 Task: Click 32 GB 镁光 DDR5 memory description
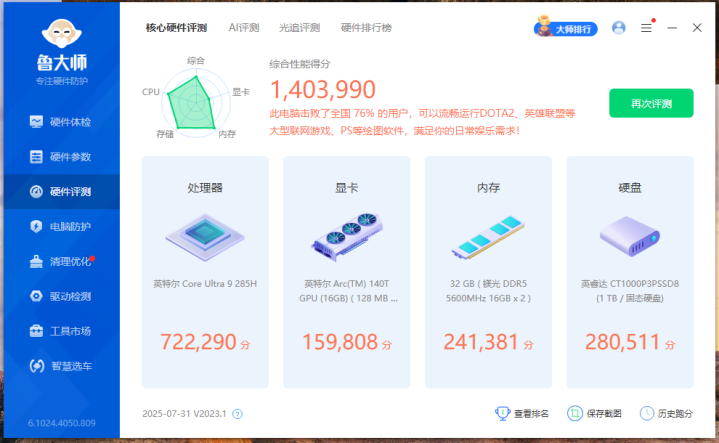(x=488, y=291)
